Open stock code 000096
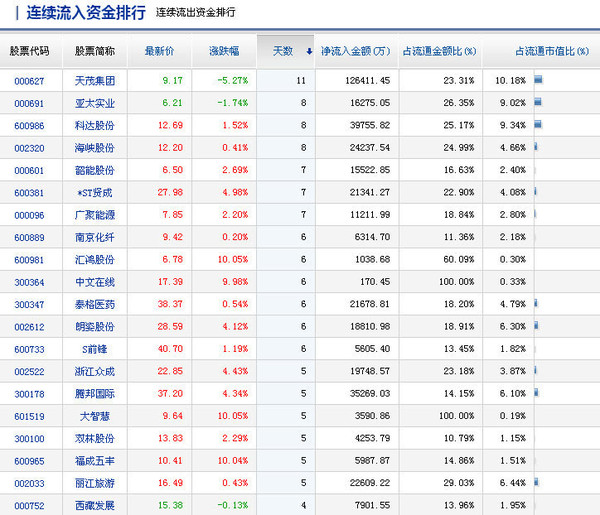Image resolution: width=600 pixels, height=515 pixels. (x=29, y=215)
